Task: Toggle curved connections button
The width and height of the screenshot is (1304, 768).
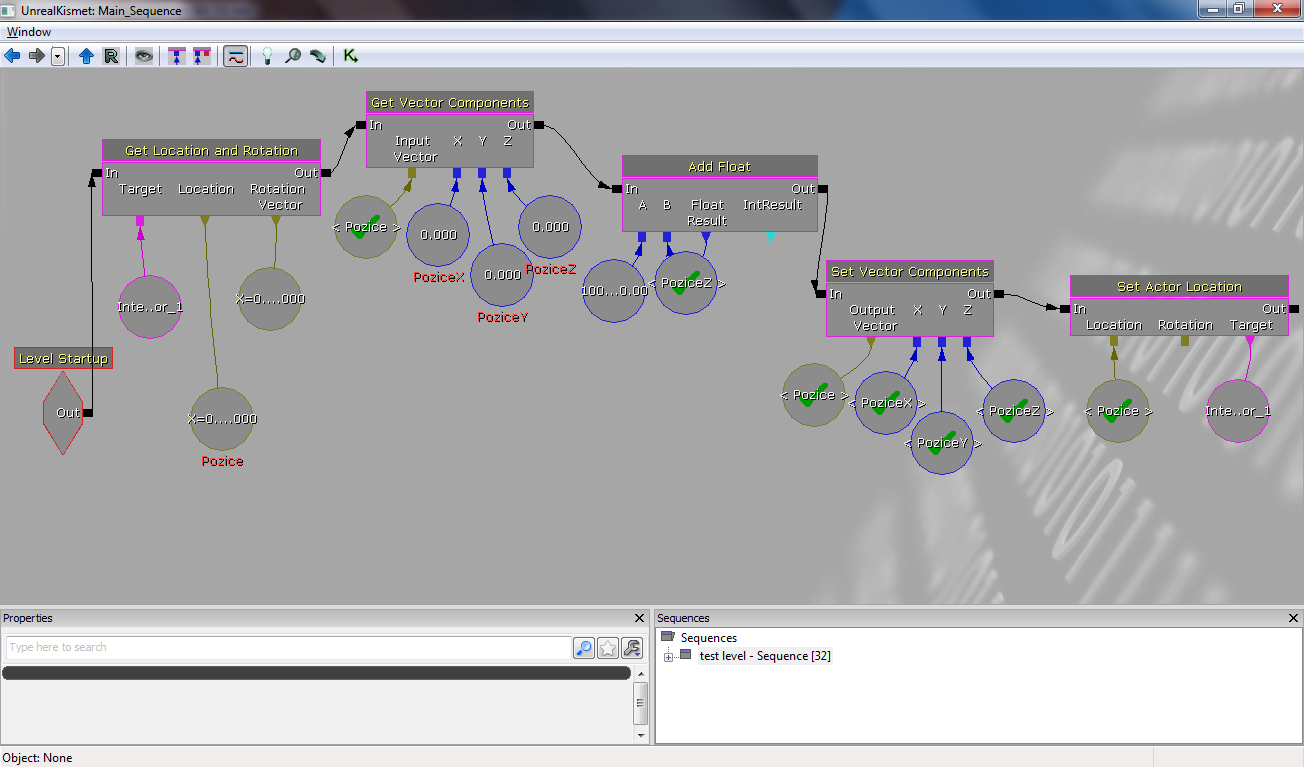Action: tap(235, 56)
